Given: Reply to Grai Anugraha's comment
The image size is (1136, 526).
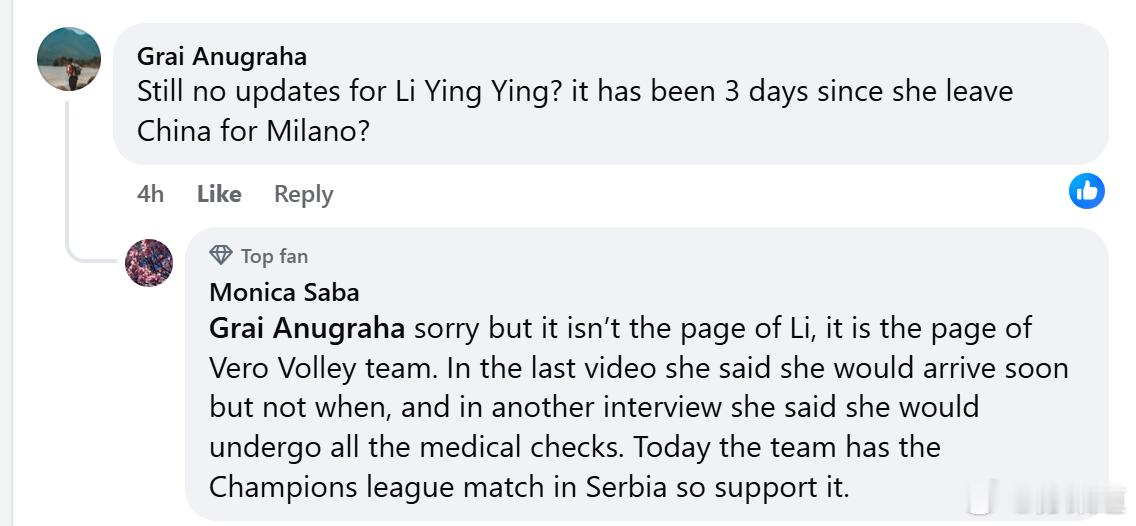Looking at the screenshot, I should tap(303, 194).
